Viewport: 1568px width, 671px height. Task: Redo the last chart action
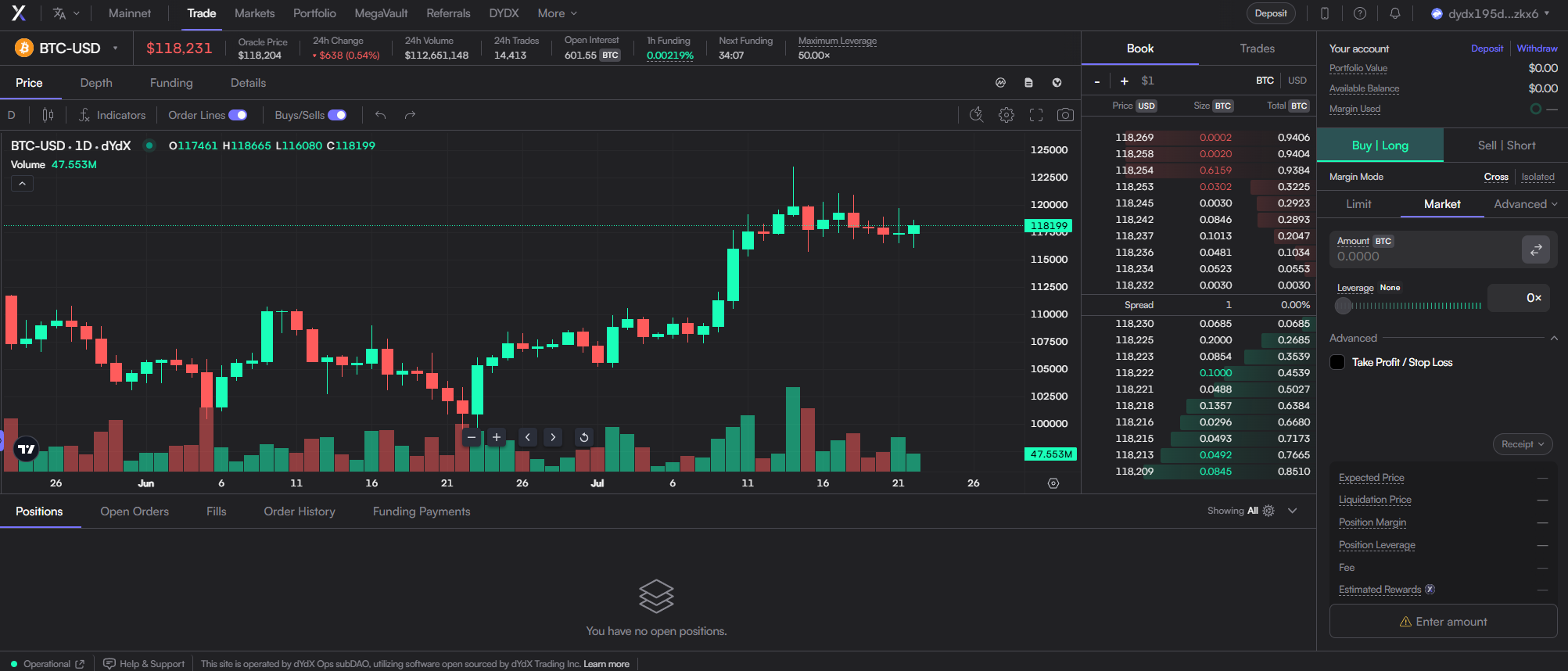[x=410, y=115]
